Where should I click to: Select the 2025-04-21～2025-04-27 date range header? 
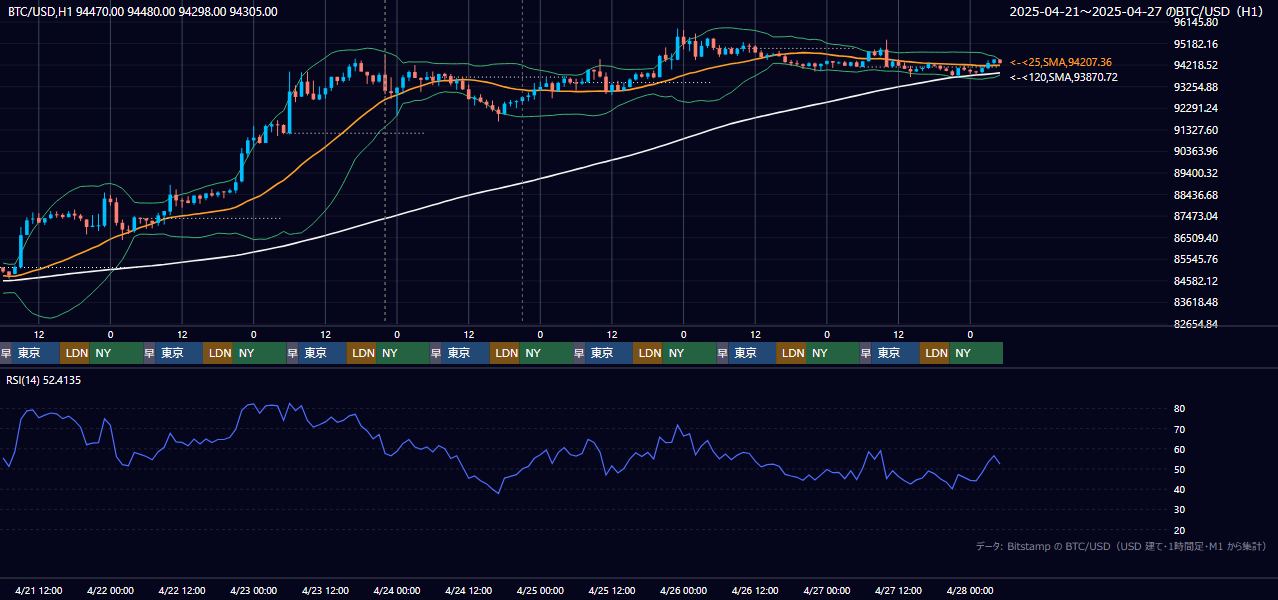click(x=1139, y=11)
